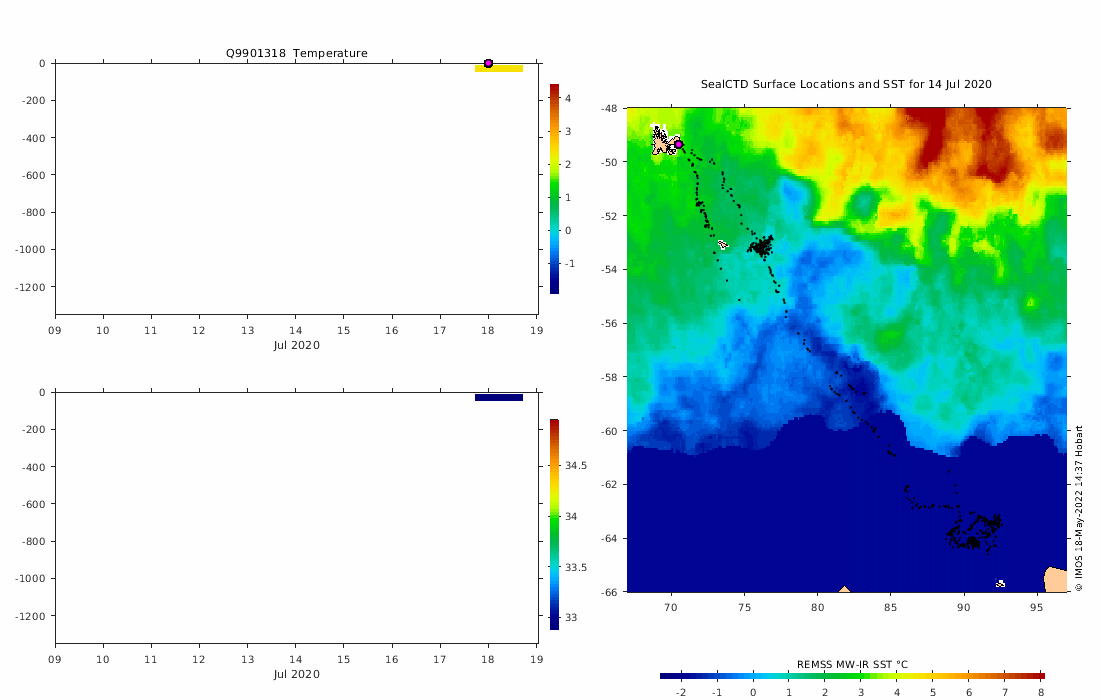Click the '4' value on temperature colorbar
The height and width of the screenshot is (700, 1100).
click(568, 99)
